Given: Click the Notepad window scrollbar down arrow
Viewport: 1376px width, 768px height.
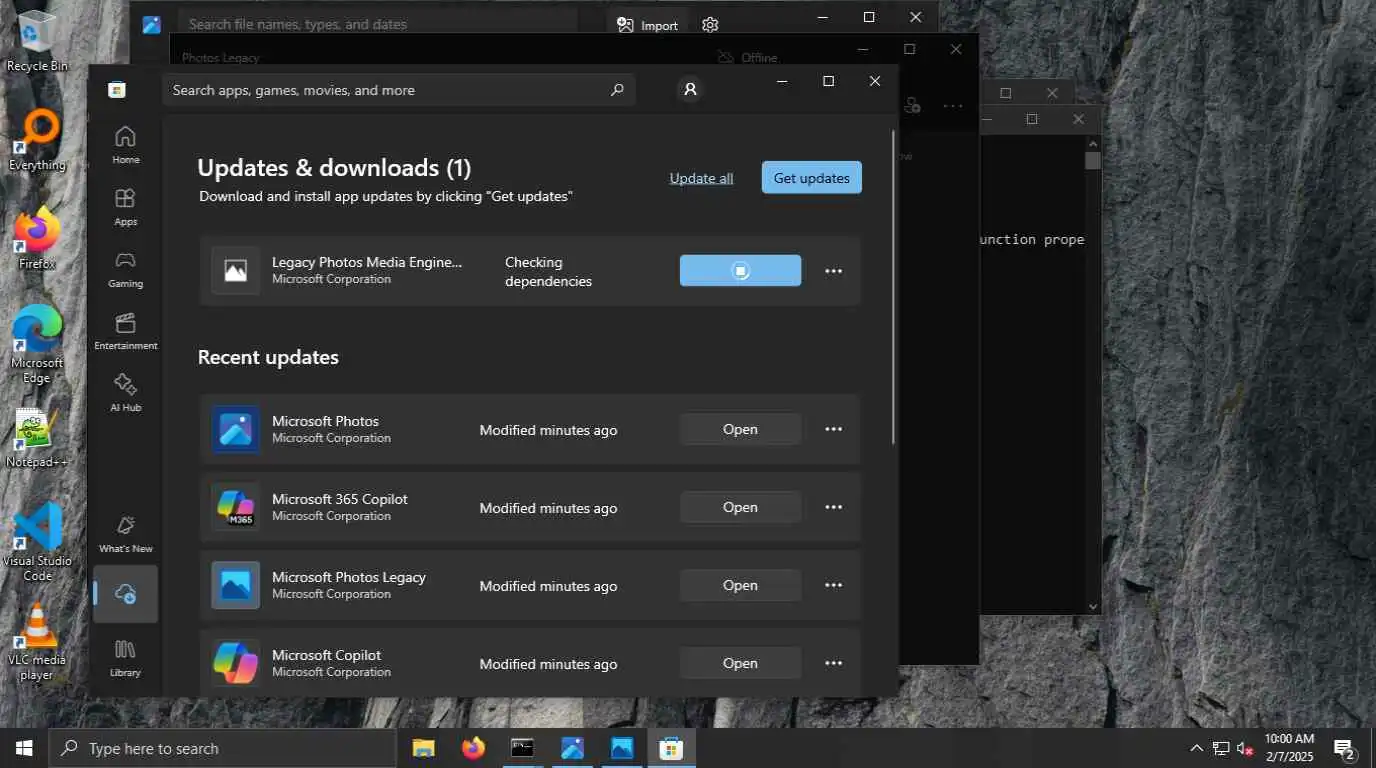Looking at the screenshot, I should coord(1092,606).
